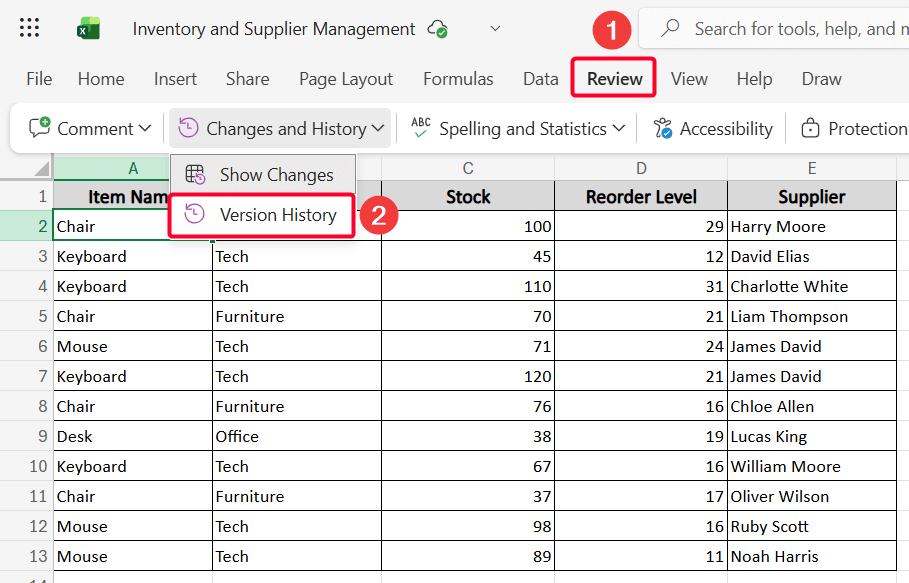Choose the Show Changes option
909x583 pixels.
(276, 174)
